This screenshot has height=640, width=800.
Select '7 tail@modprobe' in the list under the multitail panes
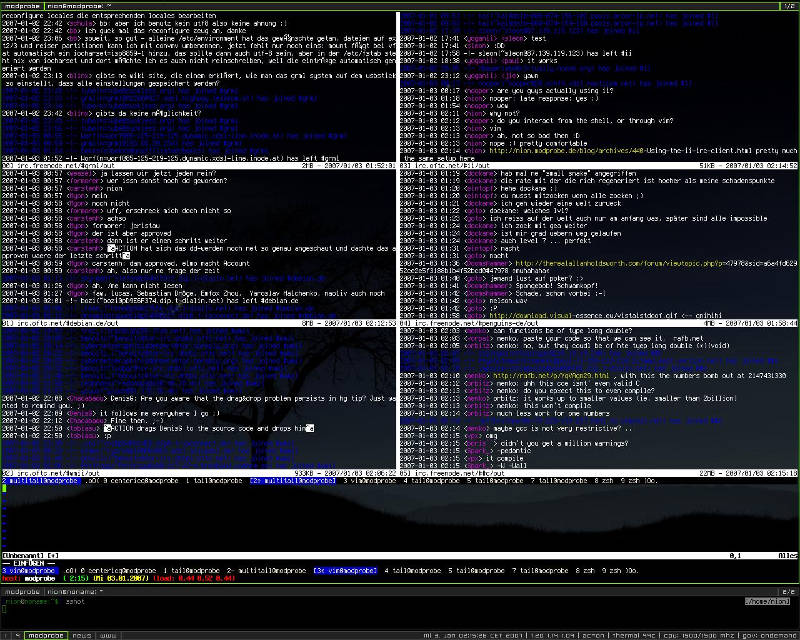tap(559, 481)
